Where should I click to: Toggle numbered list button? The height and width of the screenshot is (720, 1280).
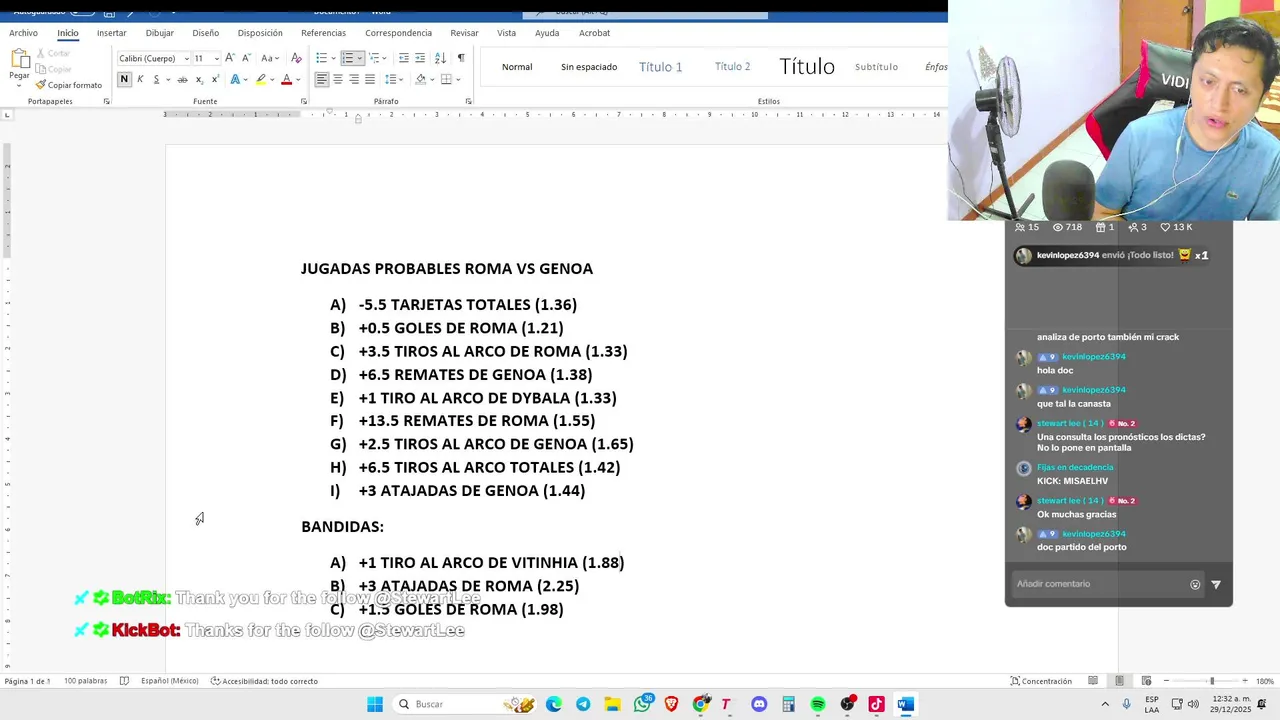click(348, 58)
